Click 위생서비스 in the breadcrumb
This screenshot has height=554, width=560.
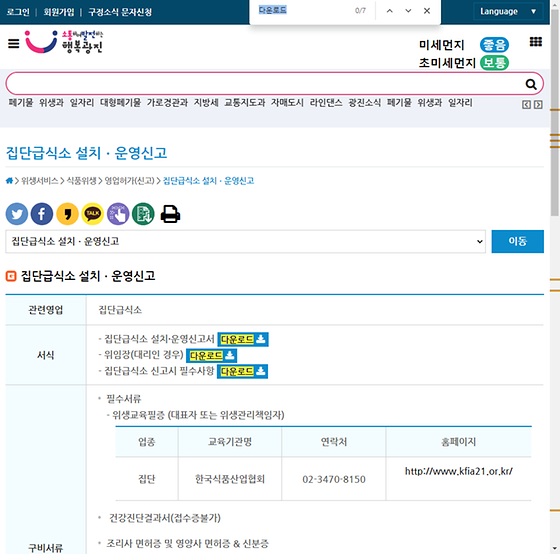40,181
